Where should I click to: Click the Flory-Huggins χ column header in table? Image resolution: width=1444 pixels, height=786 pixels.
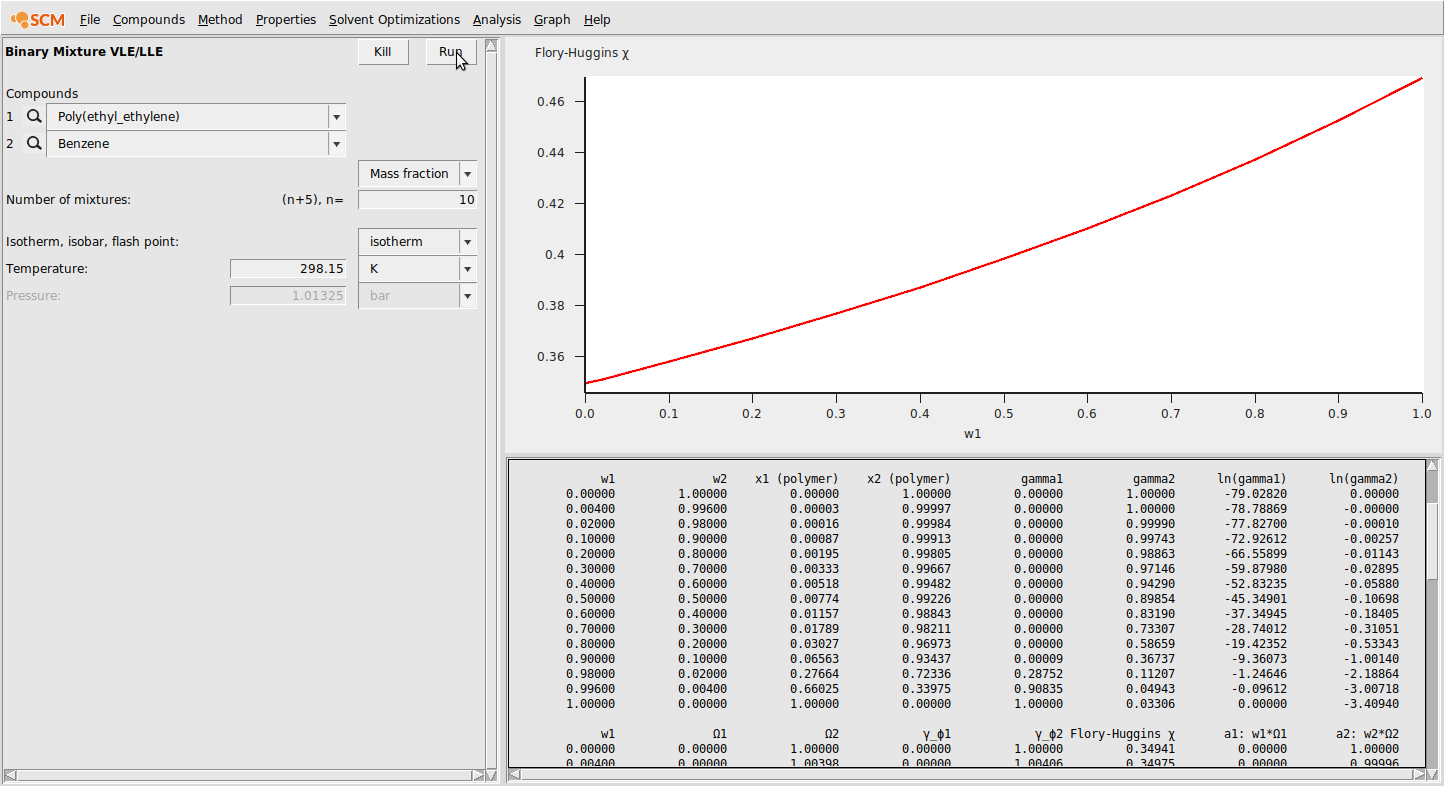point(1122,734)
